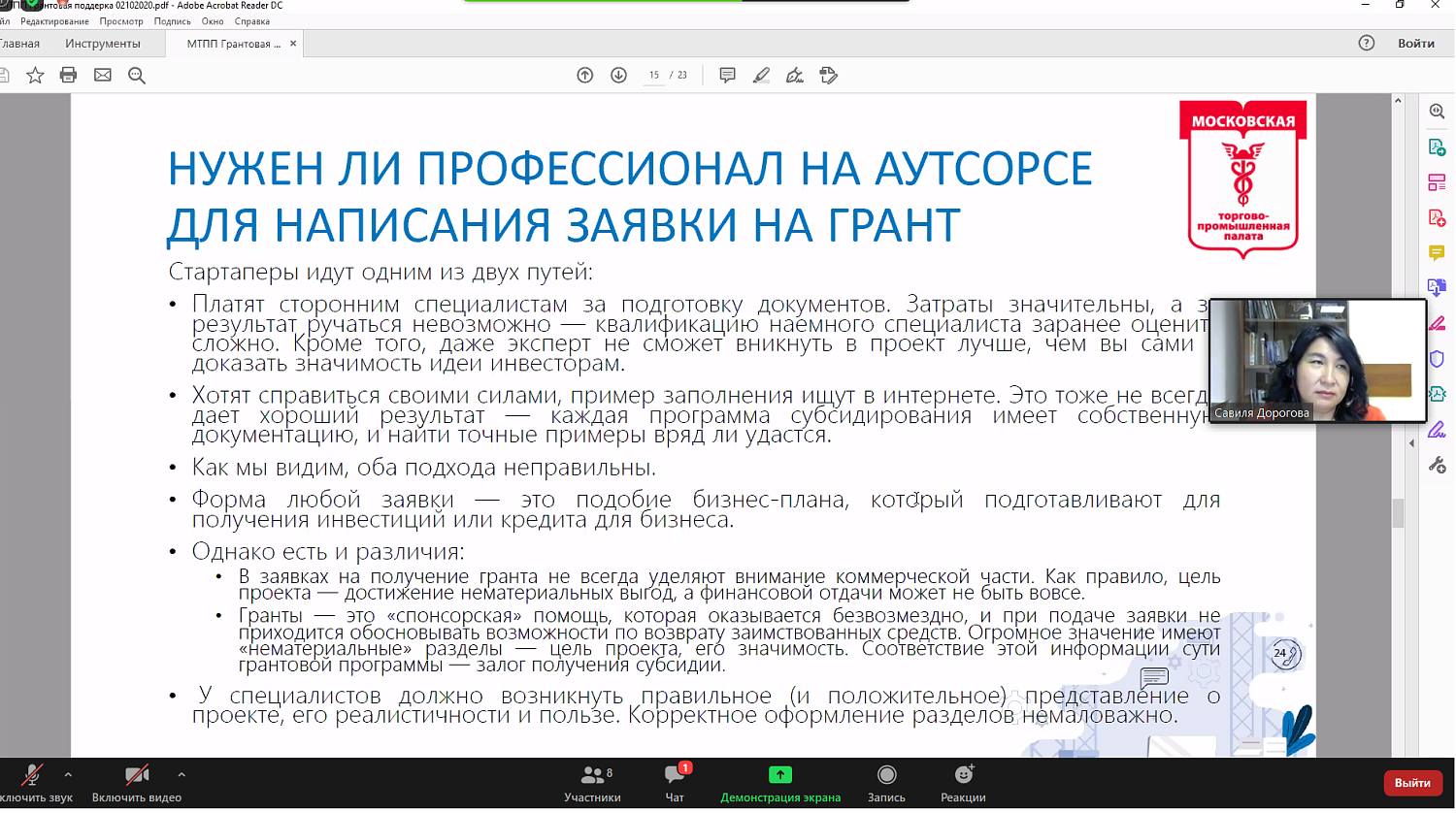Screen dimensions: 1456x813
Task: Open the search and zoom tool in the right pane
Action: click(x=1437, y=112)
